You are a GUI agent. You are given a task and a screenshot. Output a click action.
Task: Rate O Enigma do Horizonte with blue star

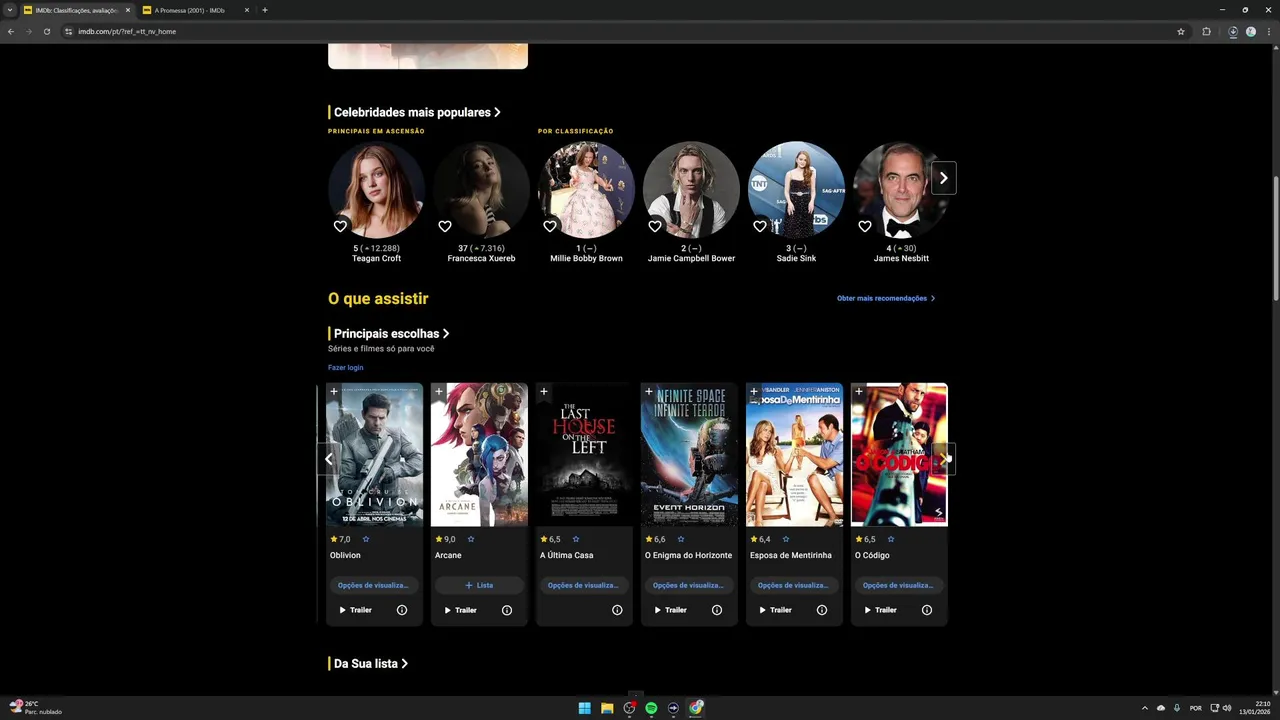681,539
